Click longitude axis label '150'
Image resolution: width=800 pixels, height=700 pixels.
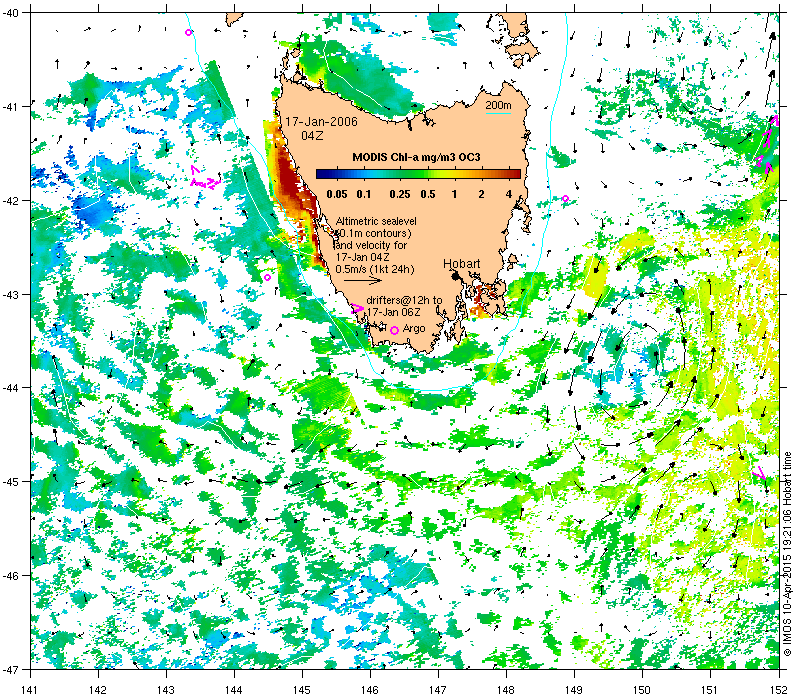(642, 690)
